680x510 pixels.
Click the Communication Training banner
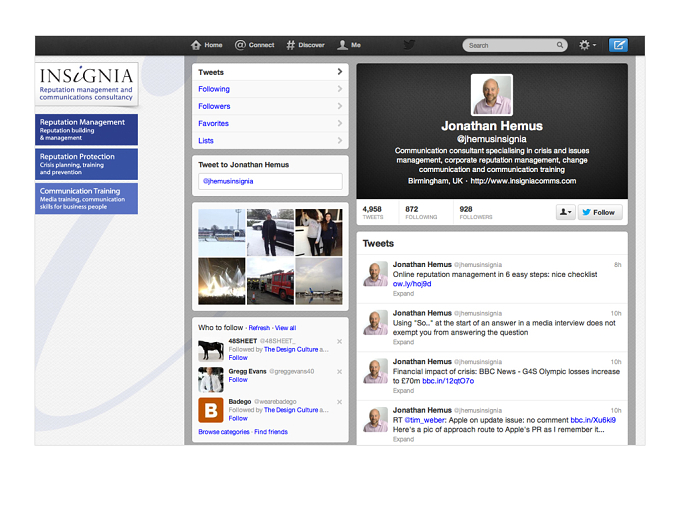pyautogui.click(x=86, y=198)
